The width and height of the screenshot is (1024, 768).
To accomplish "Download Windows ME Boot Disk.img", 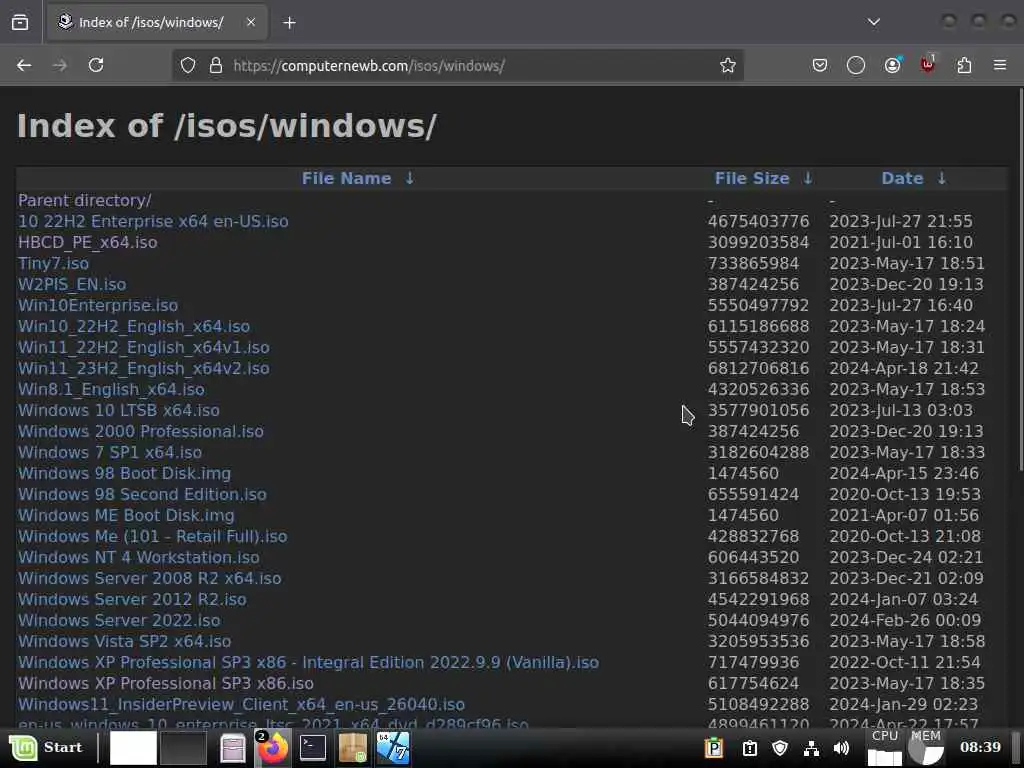I will point(126,515).
